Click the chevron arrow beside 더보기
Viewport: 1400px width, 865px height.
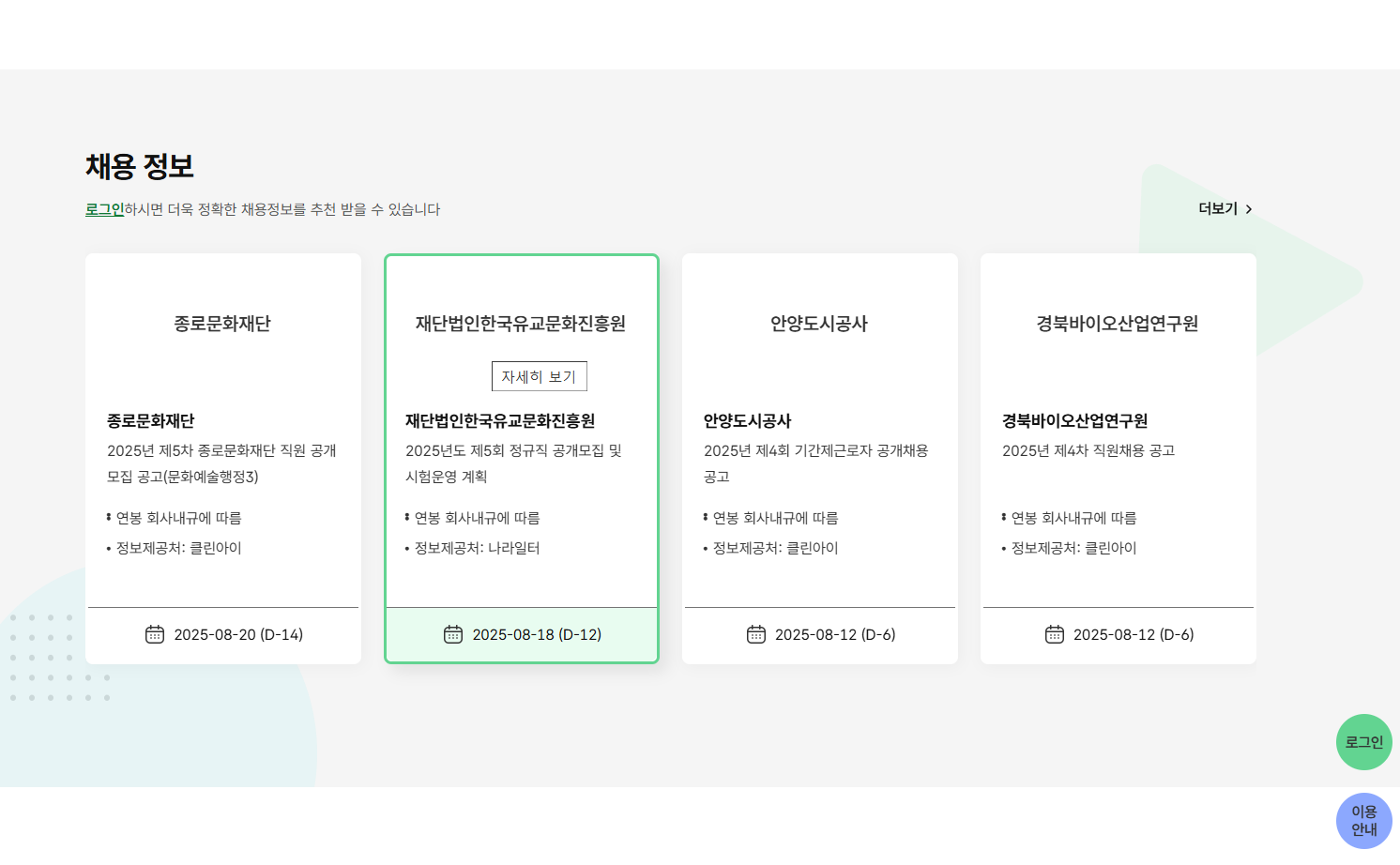[1249, 209]
